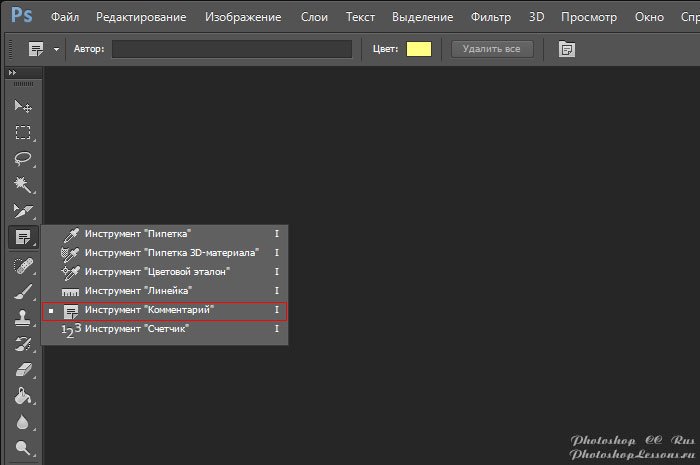Pick the Clone Stamp tool

[22, 318]
